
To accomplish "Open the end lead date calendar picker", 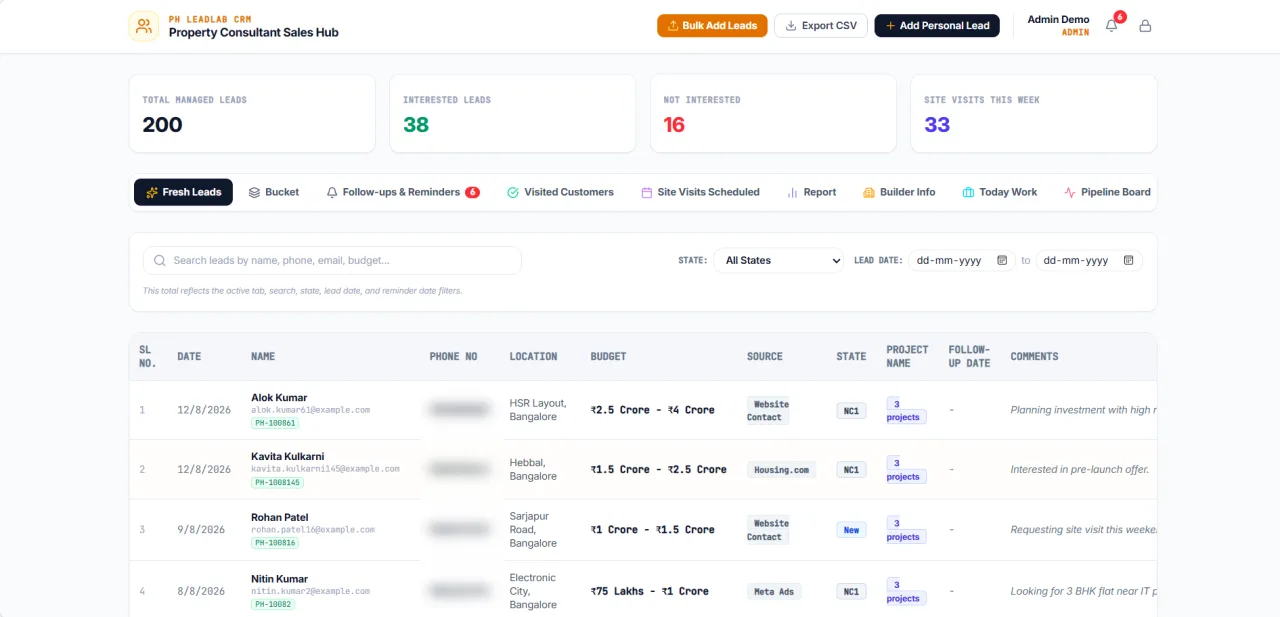I will tap(1128, 260).
